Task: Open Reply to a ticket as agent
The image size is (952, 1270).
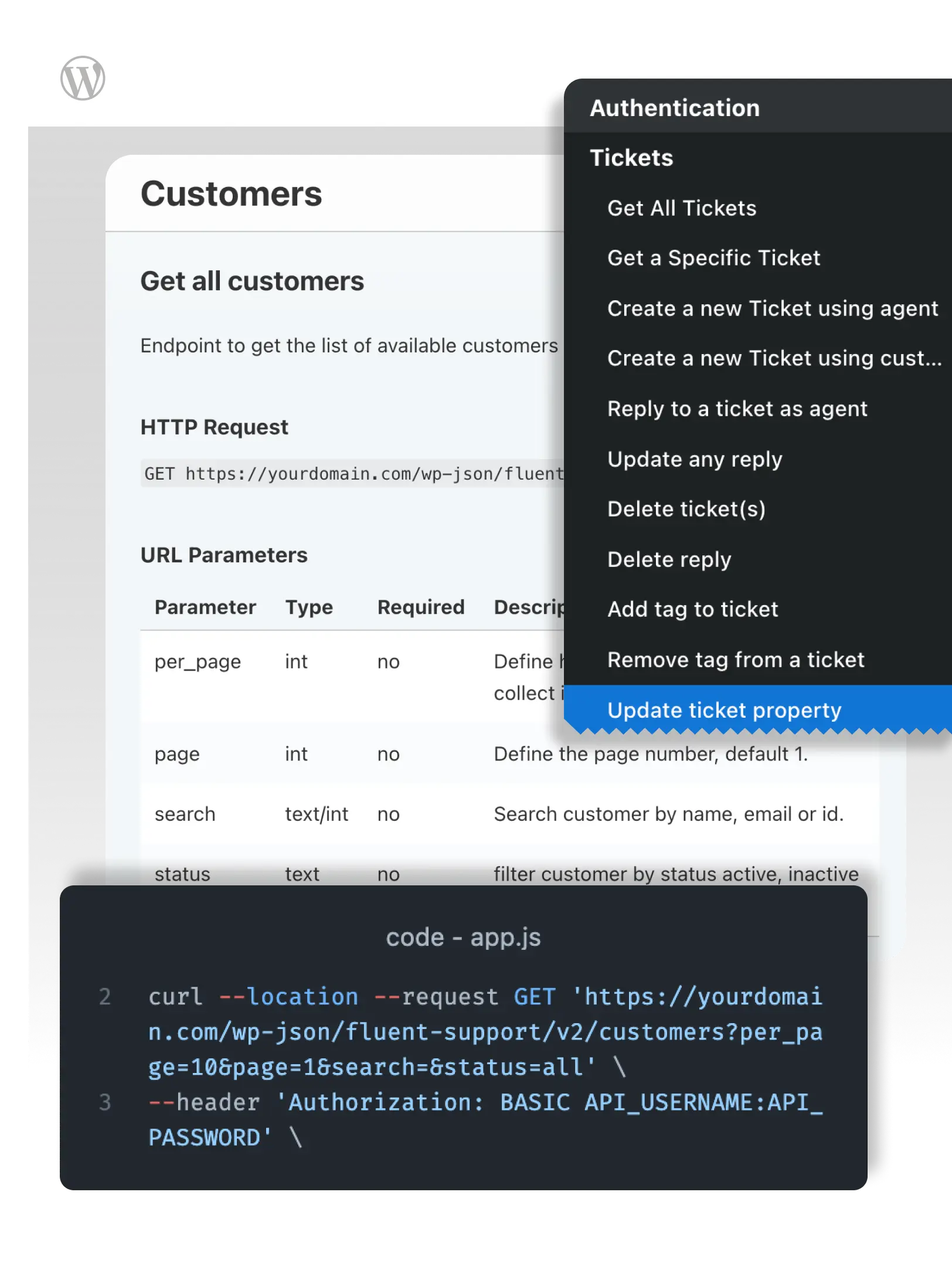Action: (737, 409)
